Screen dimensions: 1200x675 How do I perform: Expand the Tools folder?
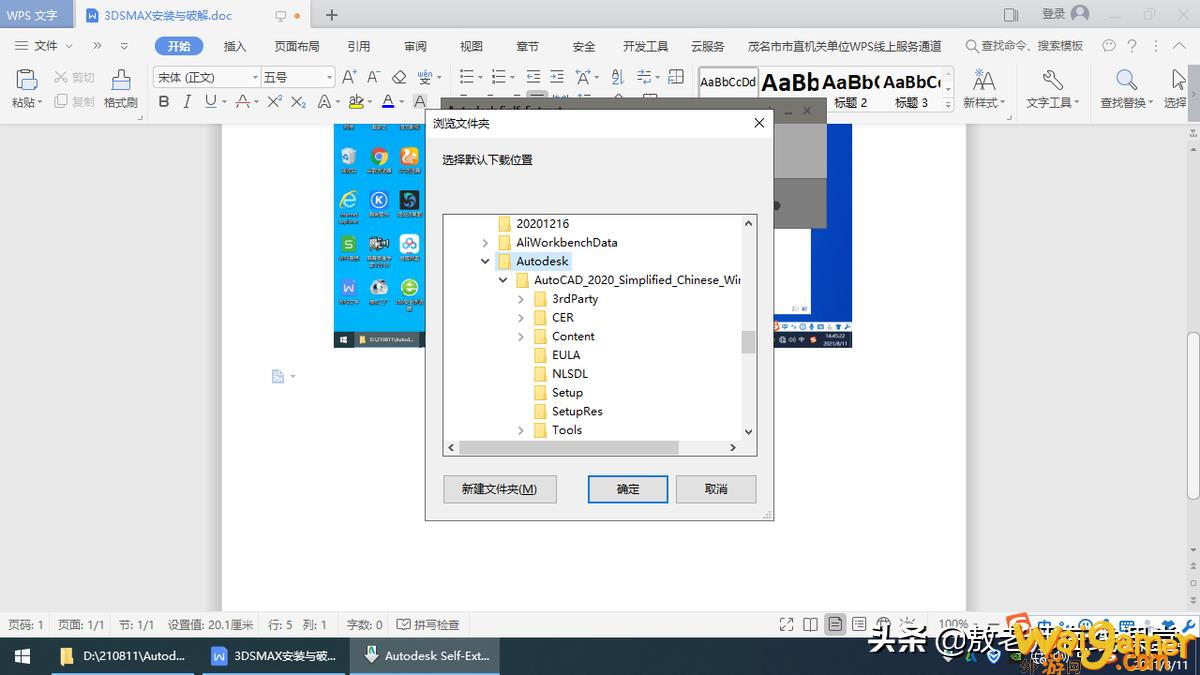pyautogui.click(x=521, y=430)
